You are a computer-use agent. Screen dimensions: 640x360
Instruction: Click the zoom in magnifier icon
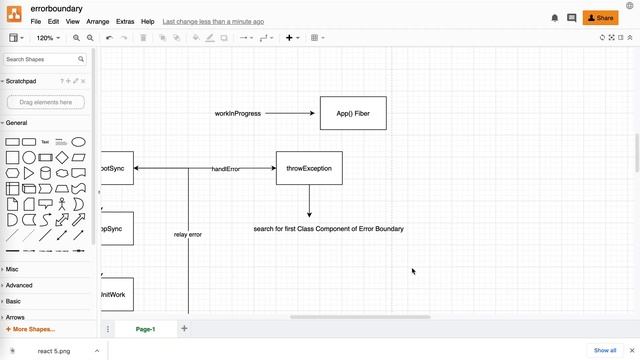76,38
